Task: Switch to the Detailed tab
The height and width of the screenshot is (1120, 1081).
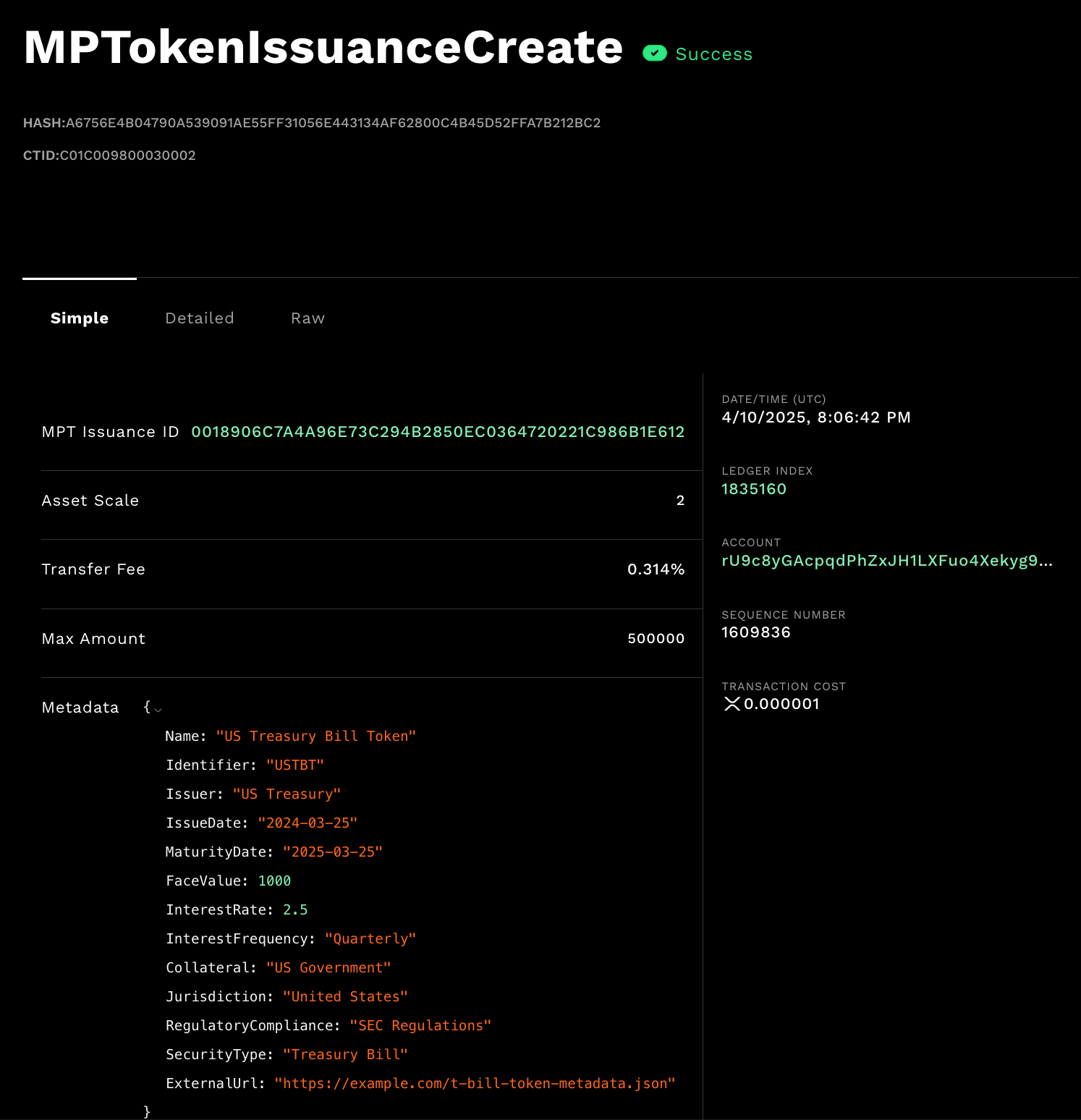Action: tap(199, 318)
